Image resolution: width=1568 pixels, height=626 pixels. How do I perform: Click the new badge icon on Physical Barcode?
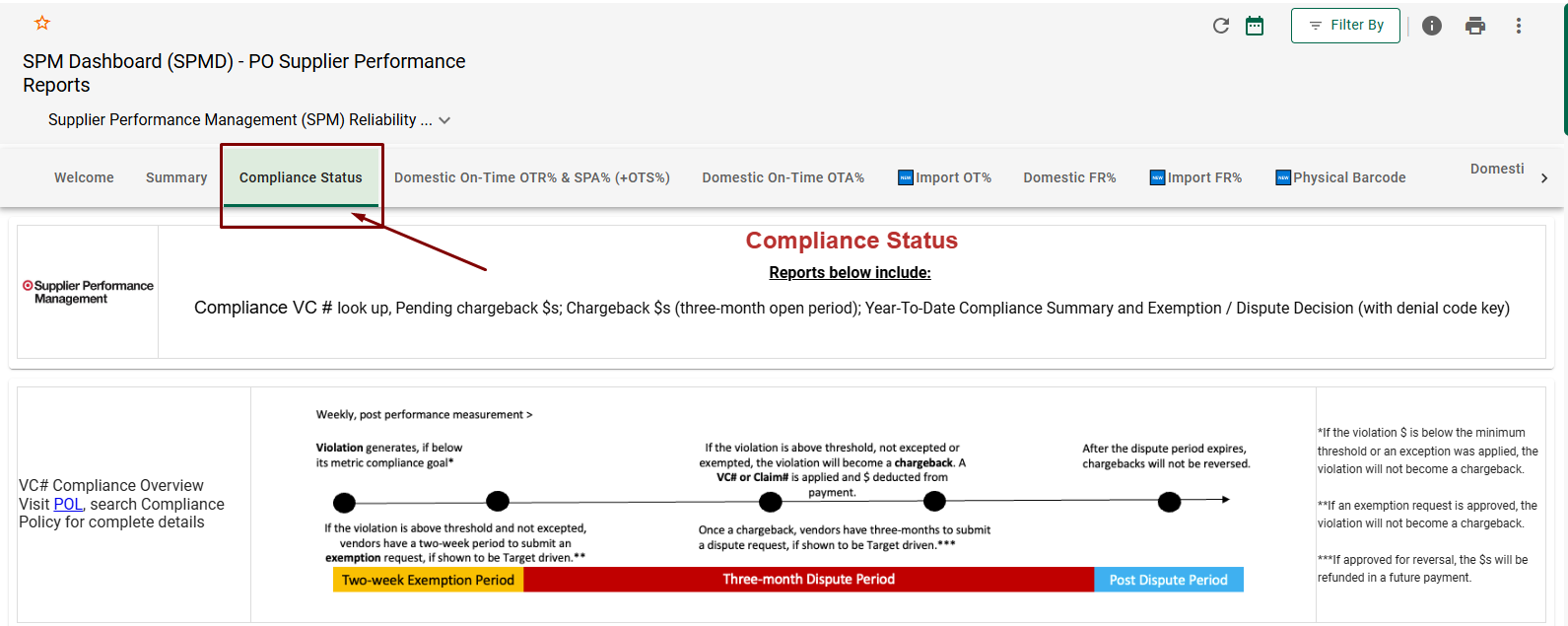(1283, 177)
